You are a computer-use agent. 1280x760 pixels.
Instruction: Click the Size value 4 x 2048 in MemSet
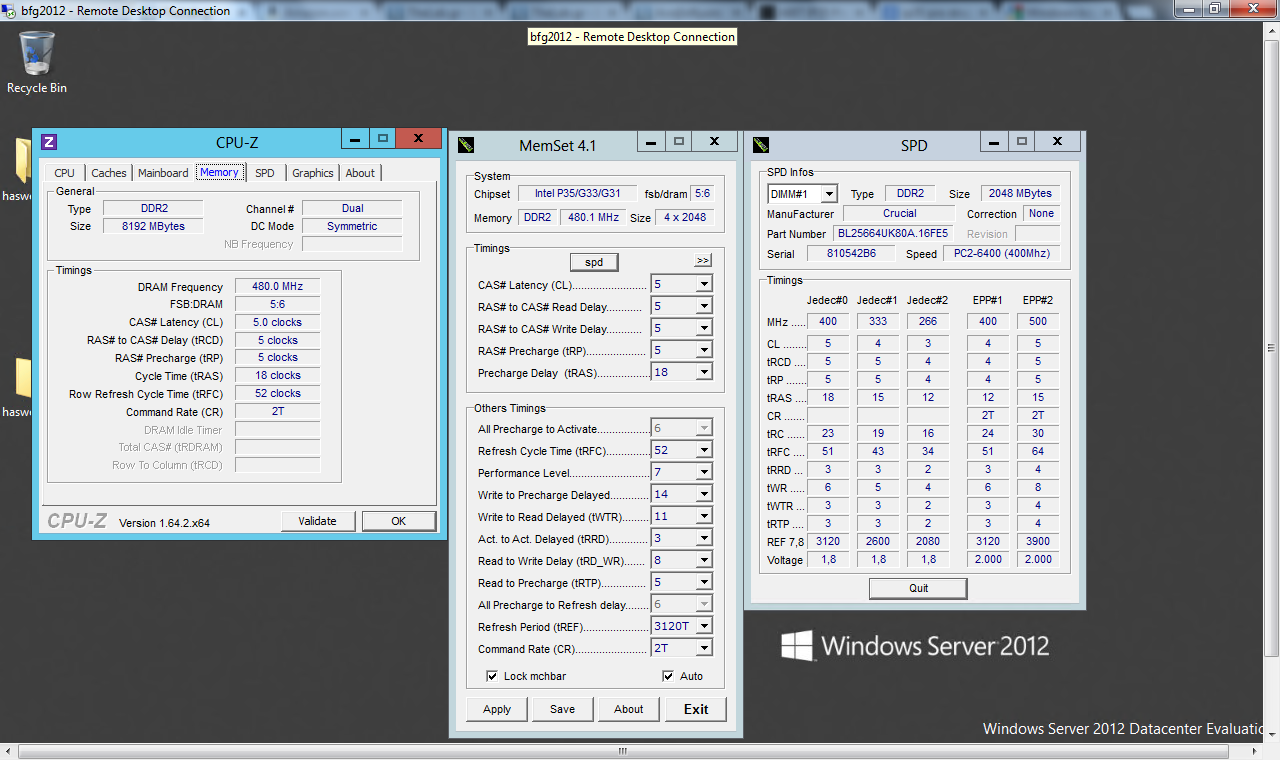(x=684, y=217)
